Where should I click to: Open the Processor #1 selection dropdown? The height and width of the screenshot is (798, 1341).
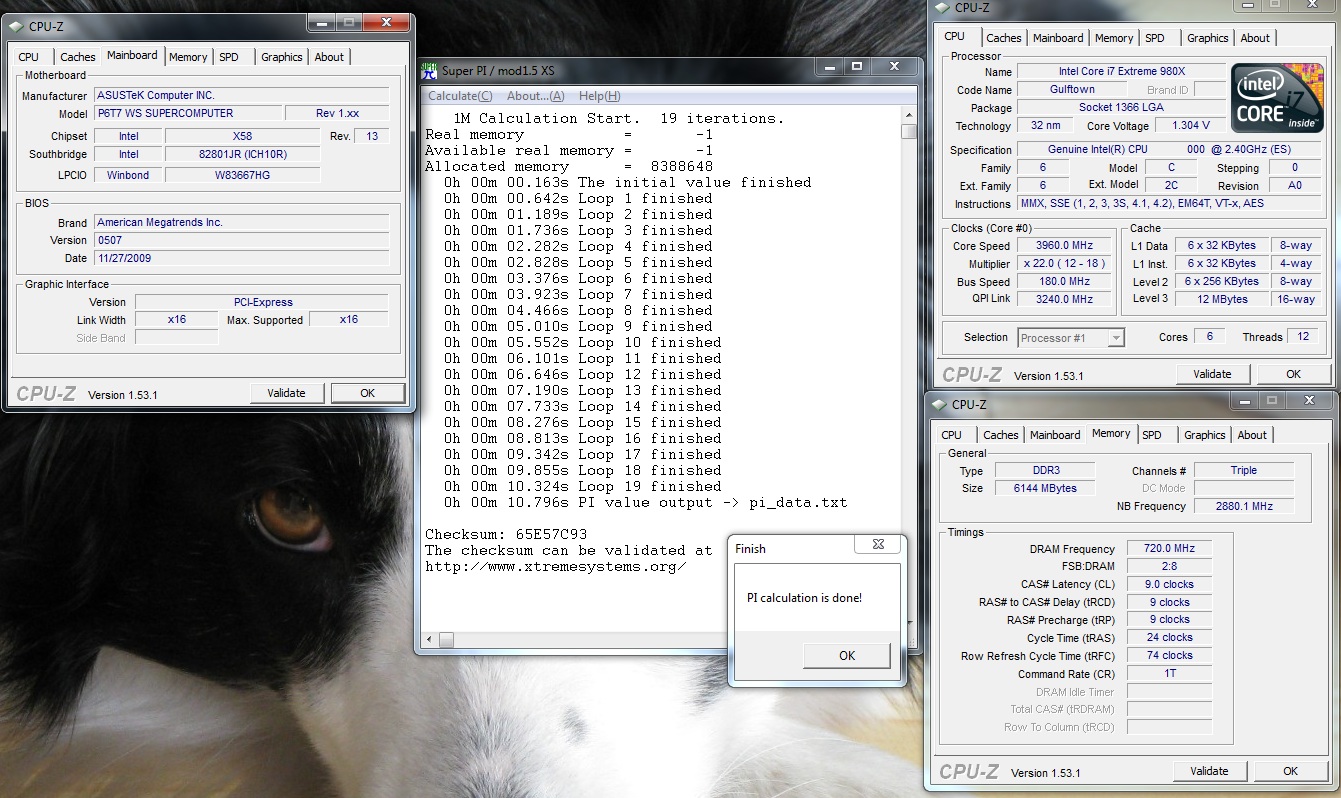[1071, 338]
